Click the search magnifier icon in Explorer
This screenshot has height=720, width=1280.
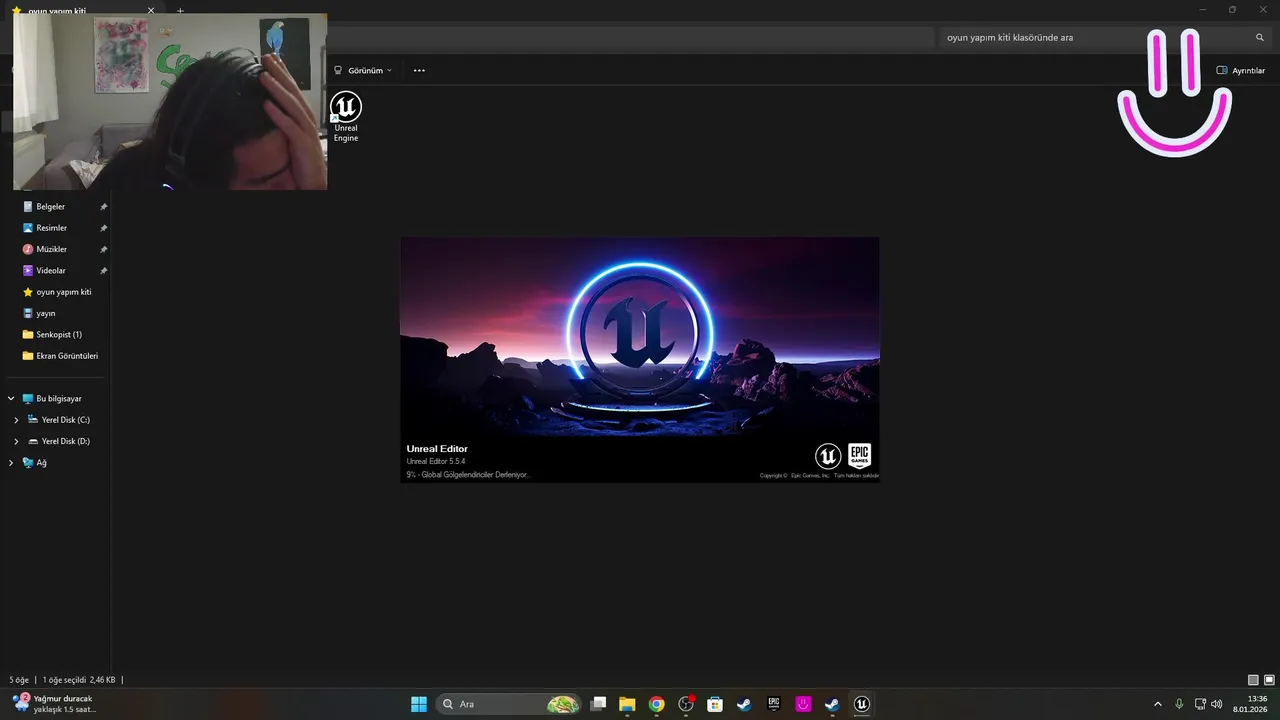point(1260,37)
